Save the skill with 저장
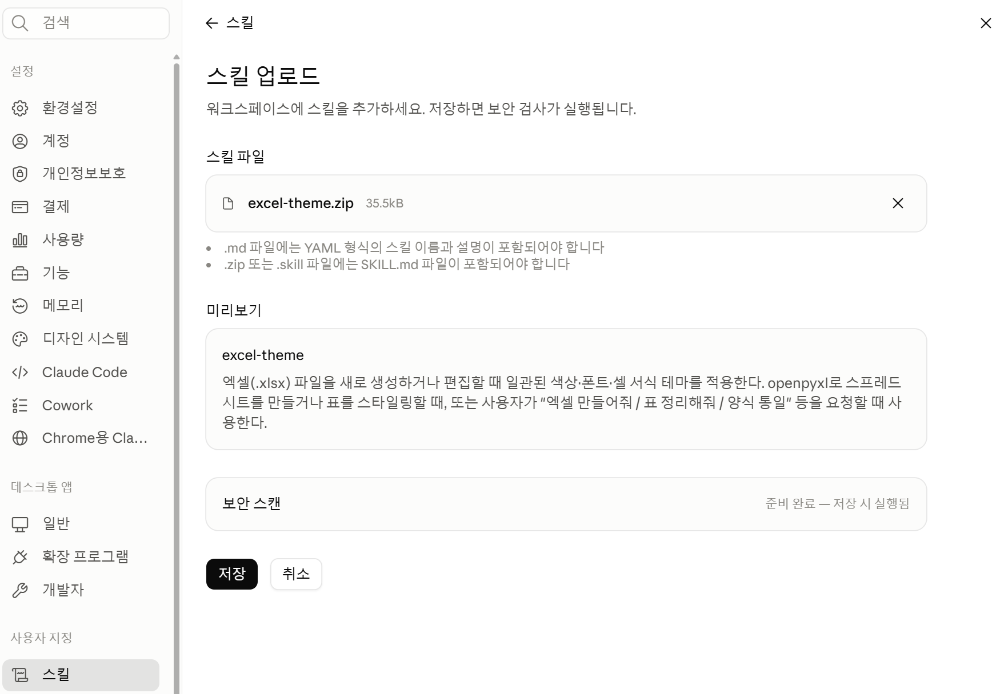The image size is (1006, 694). (x=232, y=573)
